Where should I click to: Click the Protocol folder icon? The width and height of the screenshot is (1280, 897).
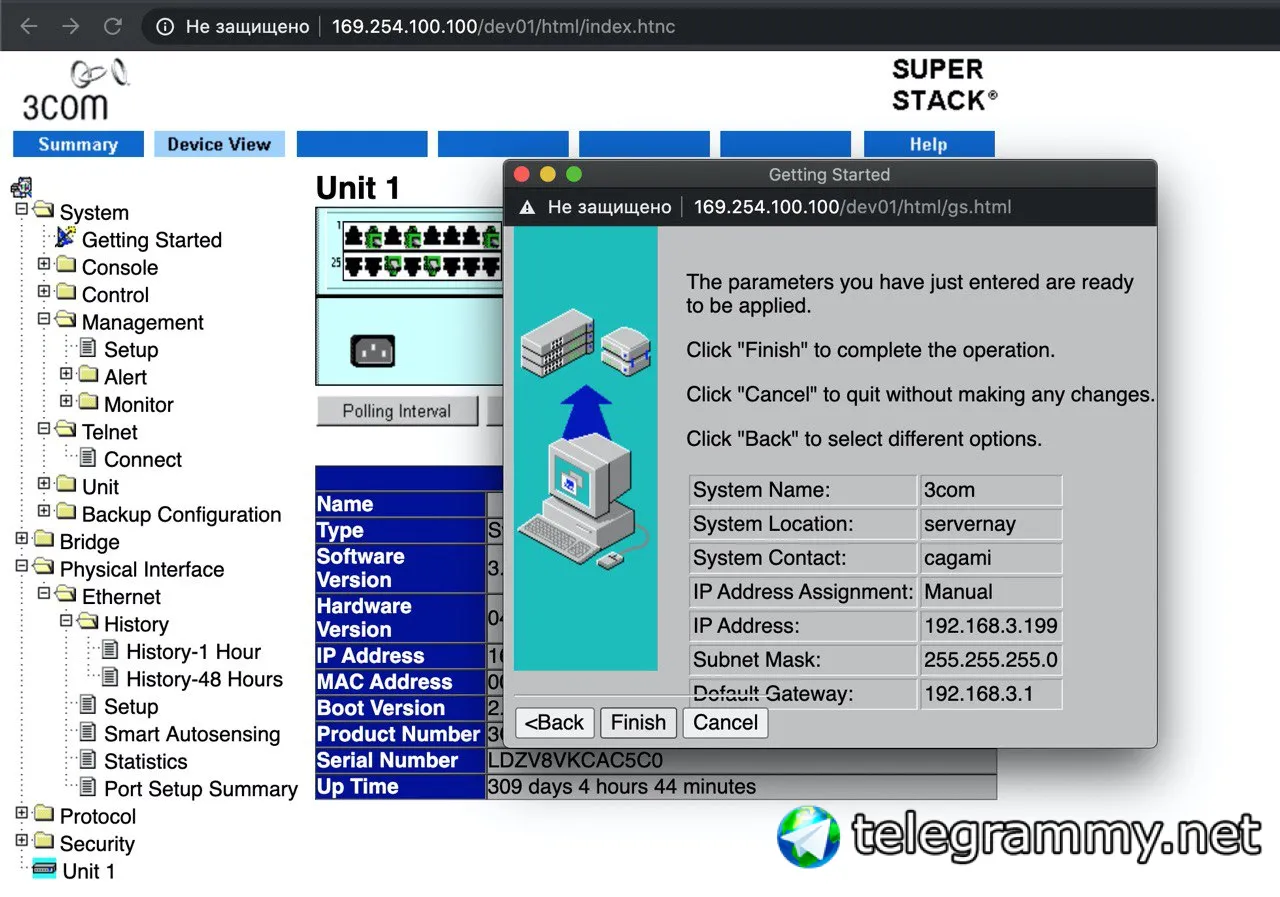(x=43, y=815)
